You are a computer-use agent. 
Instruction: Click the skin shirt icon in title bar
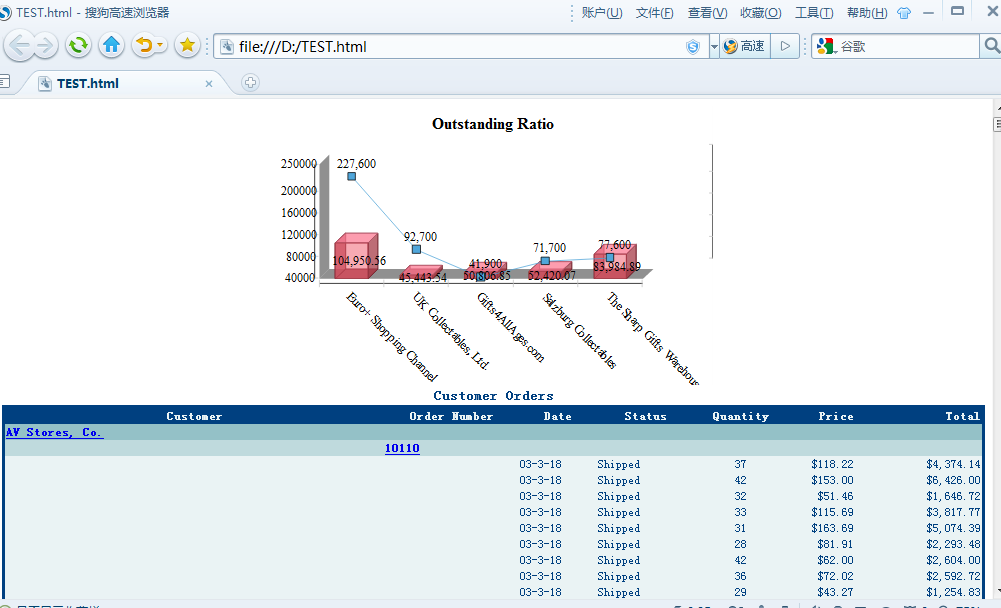tap(904, 13)
